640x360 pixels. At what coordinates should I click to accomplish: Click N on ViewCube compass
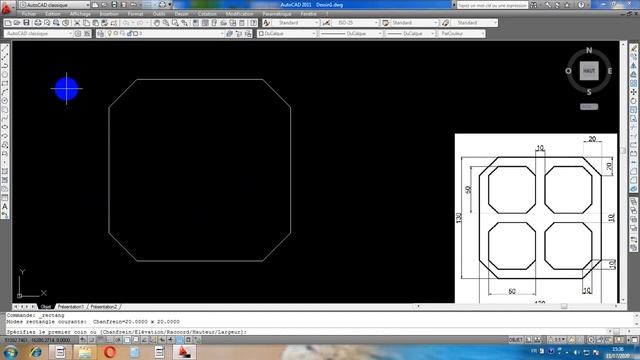click(589, 50)
